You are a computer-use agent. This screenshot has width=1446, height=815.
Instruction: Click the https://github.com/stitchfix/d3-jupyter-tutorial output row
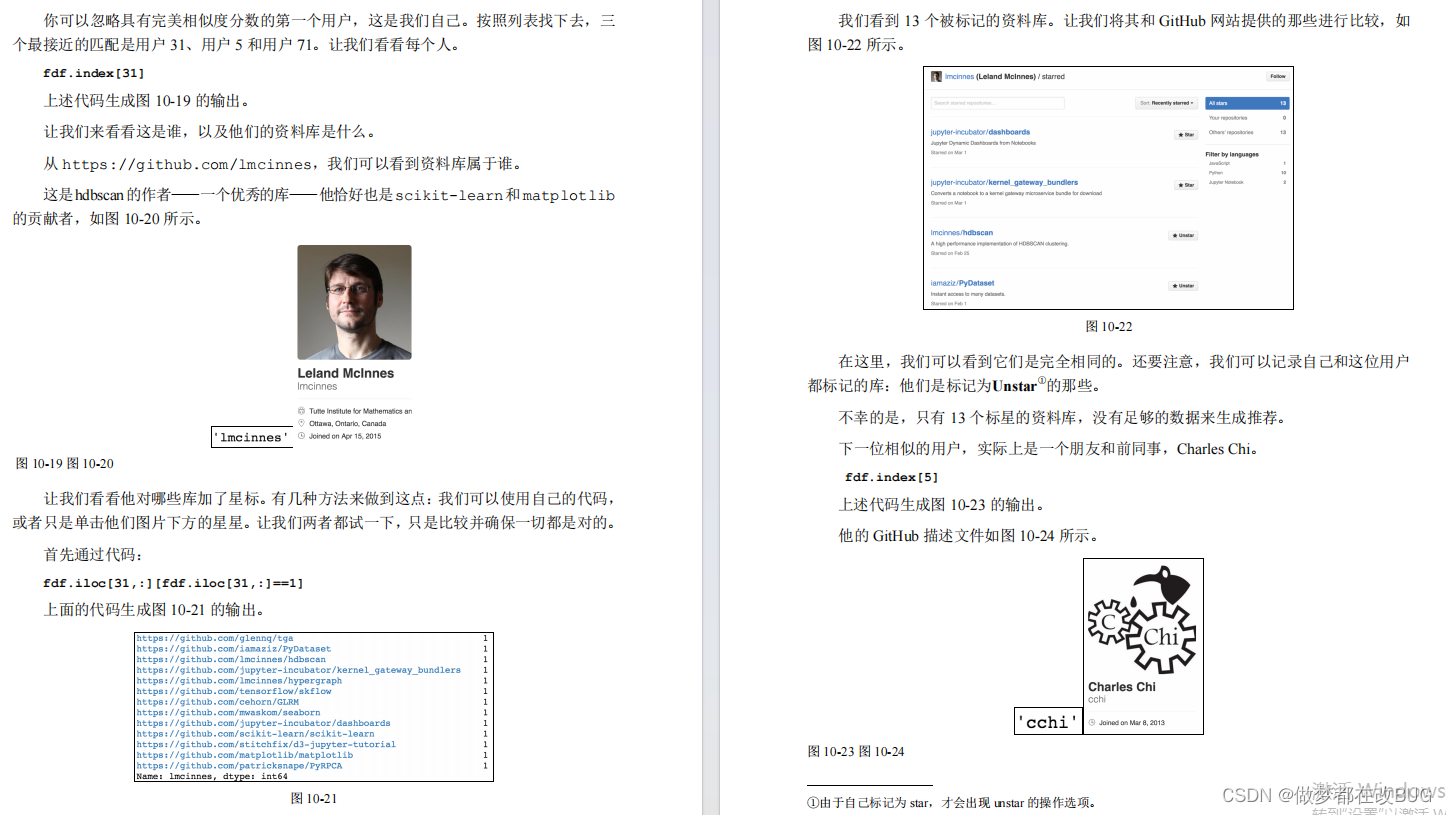click(x=313, y=744)
